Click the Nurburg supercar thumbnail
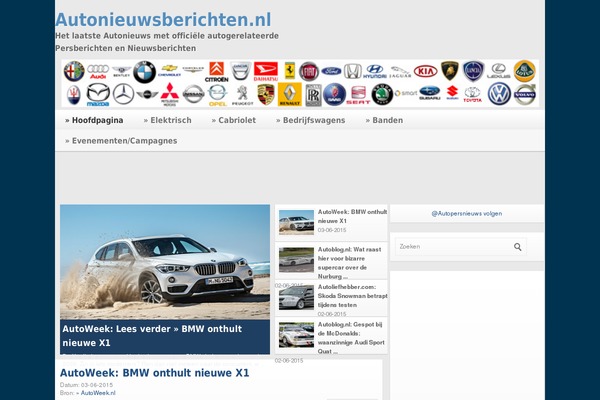The width and height of the screenshot is (600, 400). pos(296,260)
